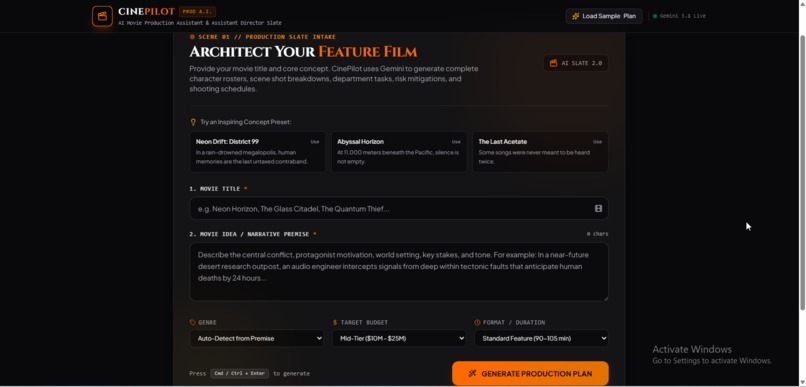Focus the Movie Title input field
Screen dimensions: 806x387
pyautogui.click(x=399, y=209)
